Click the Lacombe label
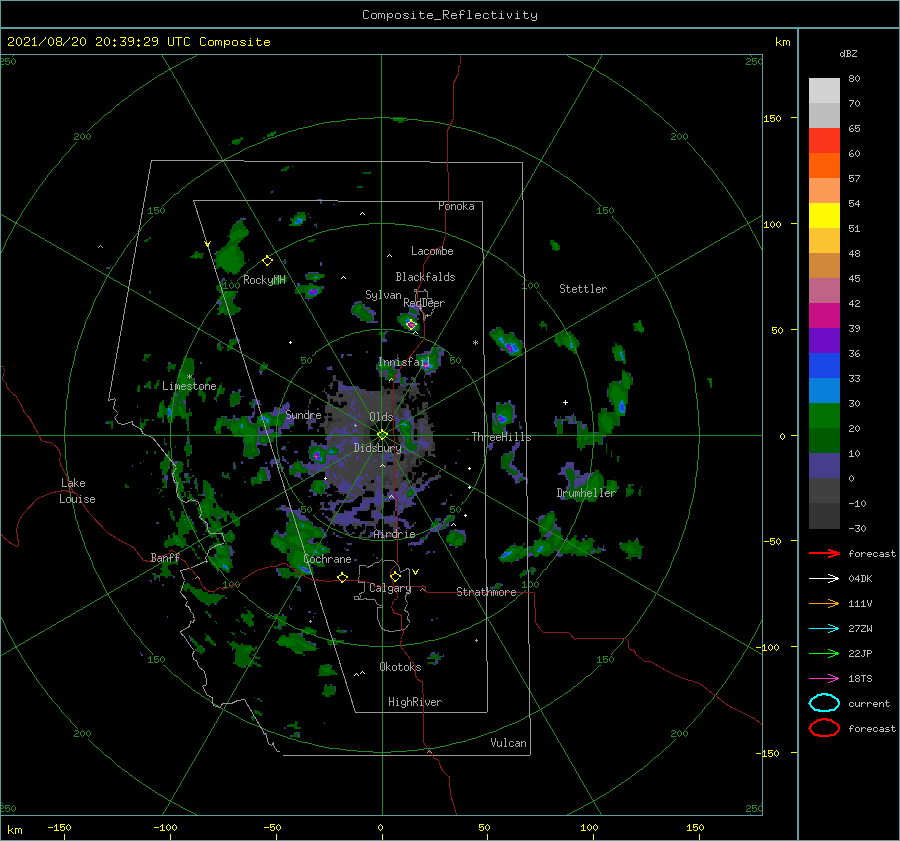The width and height of the screenshot is (900, 841). (432, 251)
